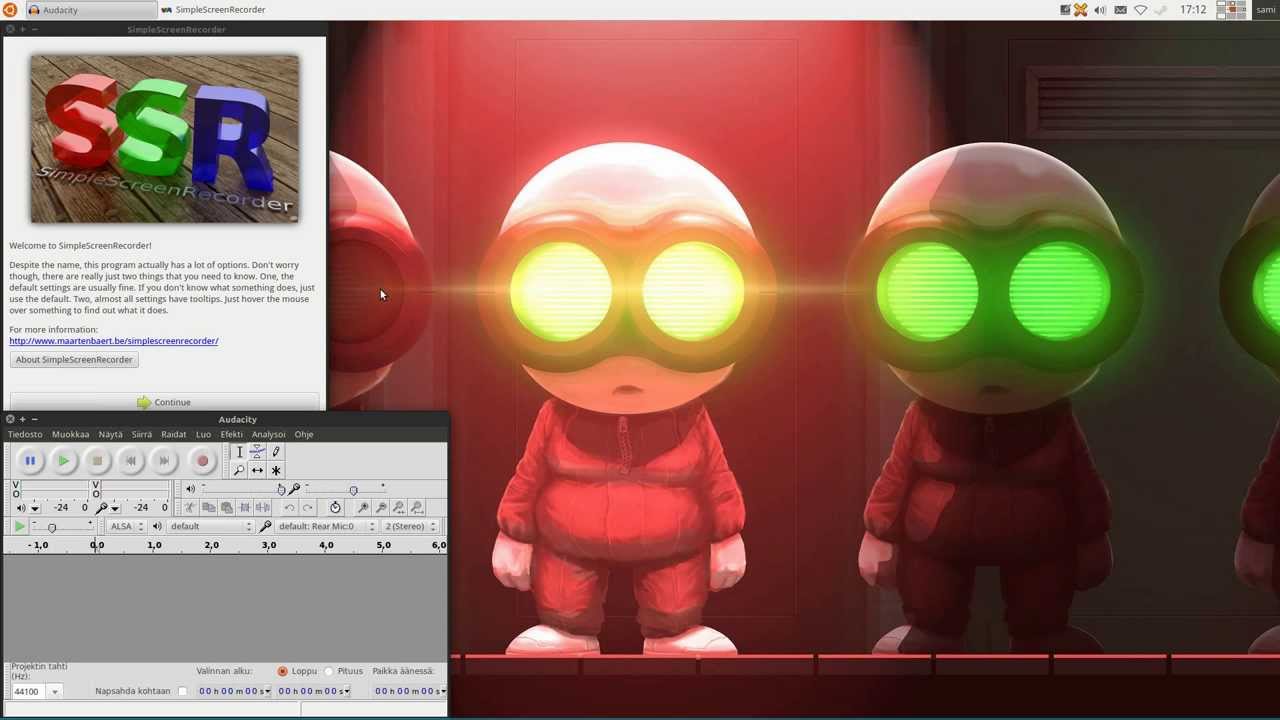
Task: Click the Continue button in SimpleScreenRecorder
Action: 164,402
